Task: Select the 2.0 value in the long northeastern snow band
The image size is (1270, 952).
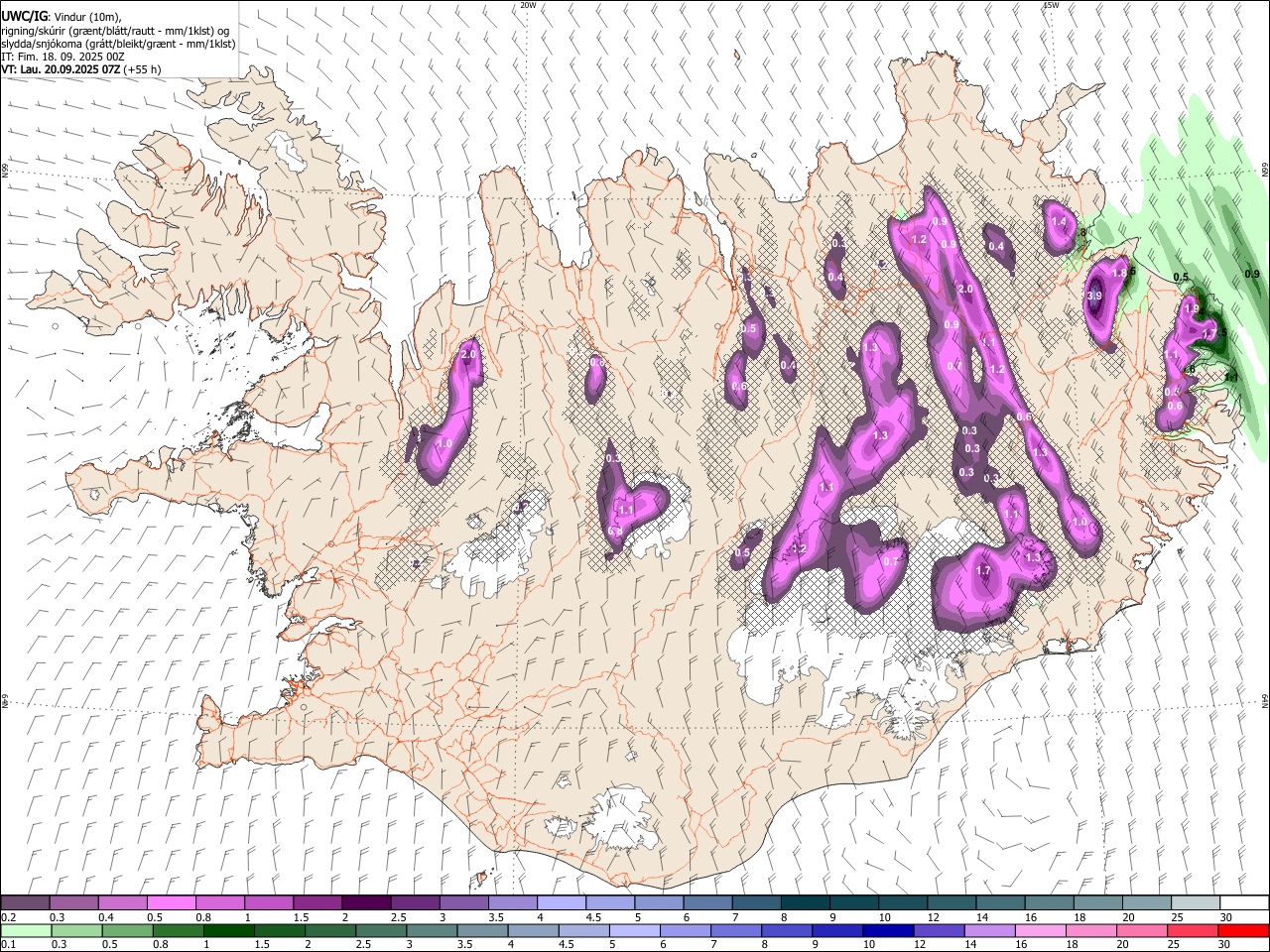Action: 966,290
